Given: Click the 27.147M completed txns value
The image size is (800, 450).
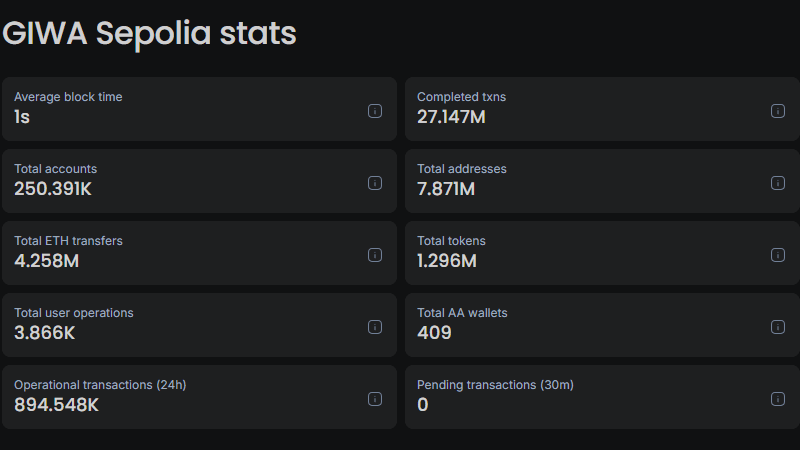Looking at the screenshot, I should pos(451,117).
